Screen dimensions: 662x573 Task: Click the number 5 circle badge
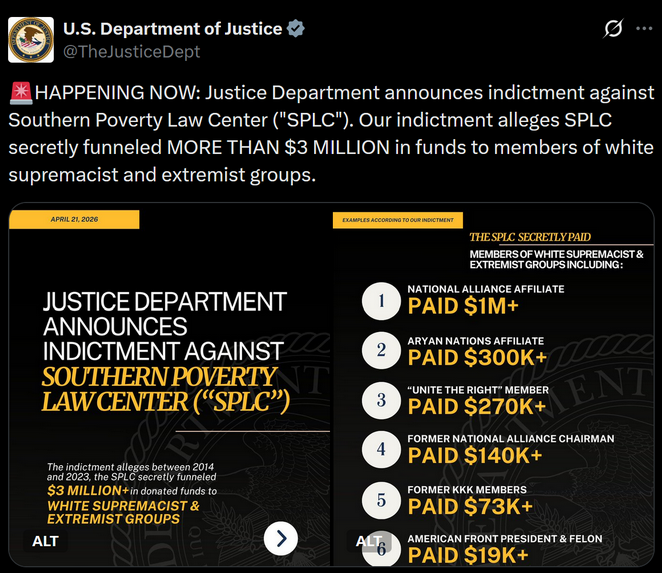[381, 498]
